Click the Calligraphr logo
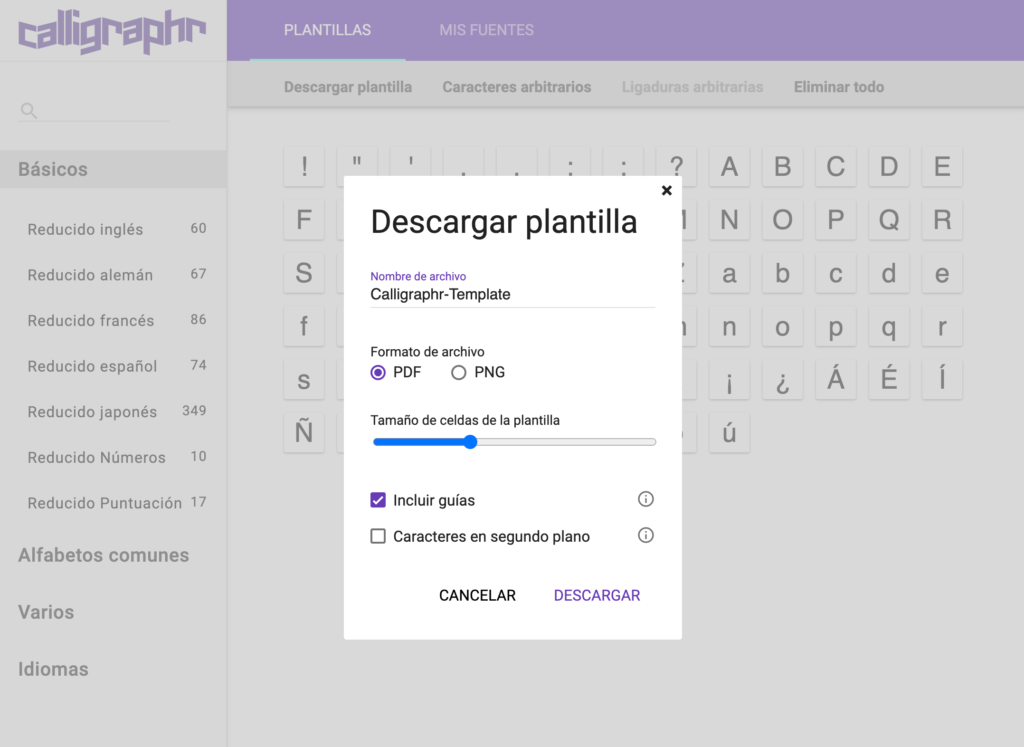 [x=112, y=31]
